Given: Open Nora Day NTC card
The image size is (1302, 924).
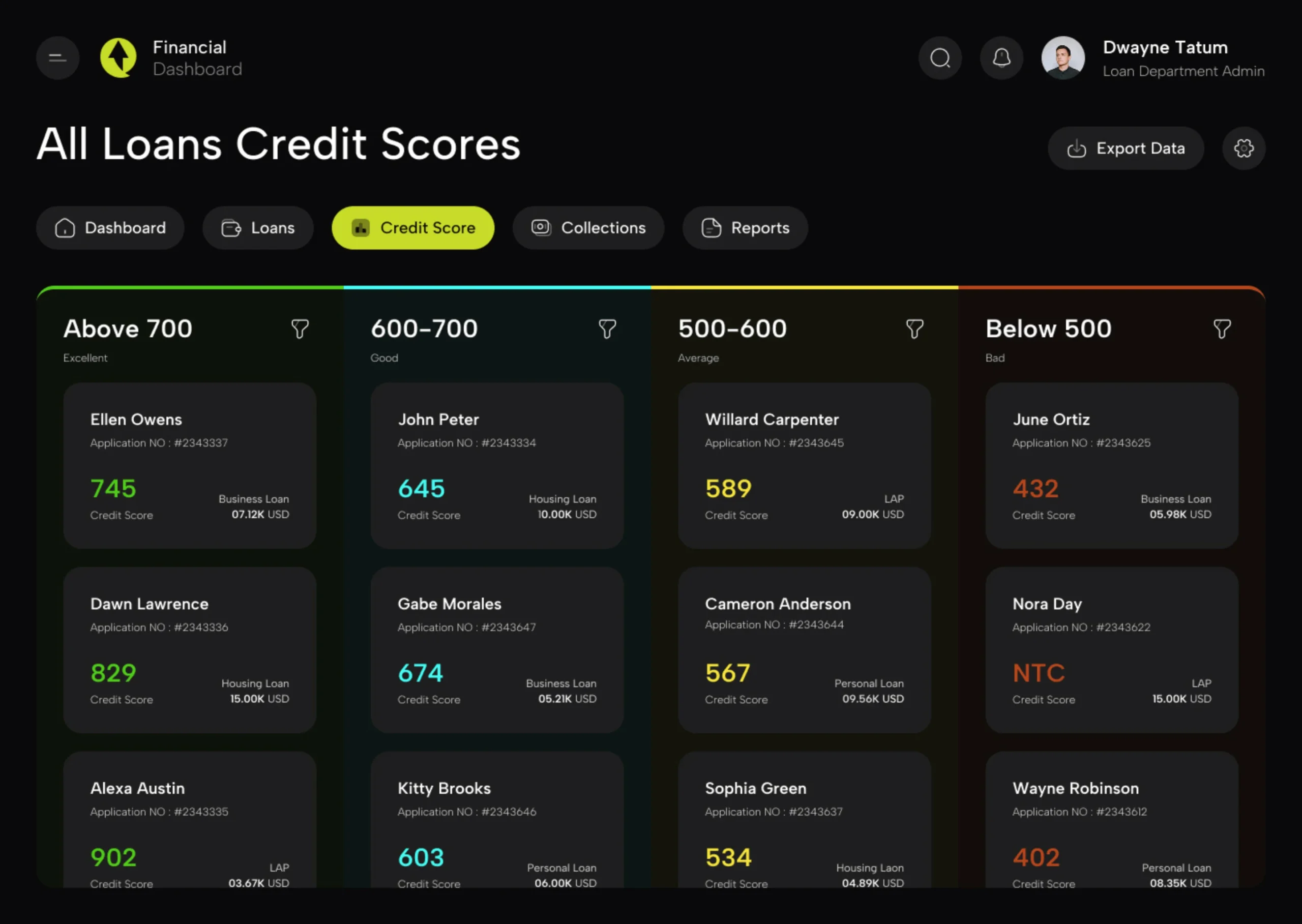Looking at the screenshot, I should pyautogui.click(x=1111, y=650).
